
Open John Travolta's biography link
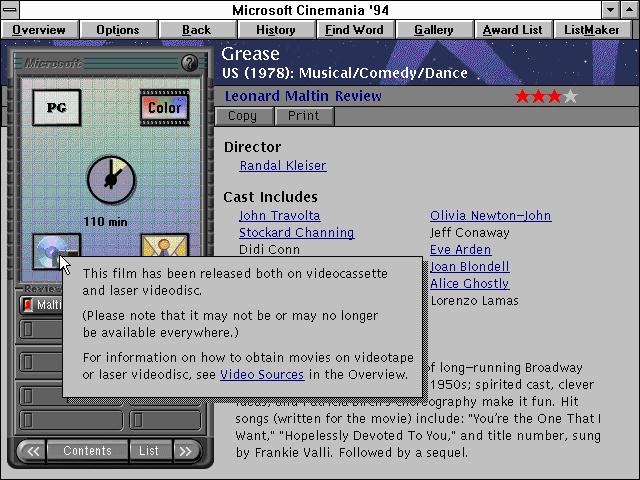click(x=280, y=216)
